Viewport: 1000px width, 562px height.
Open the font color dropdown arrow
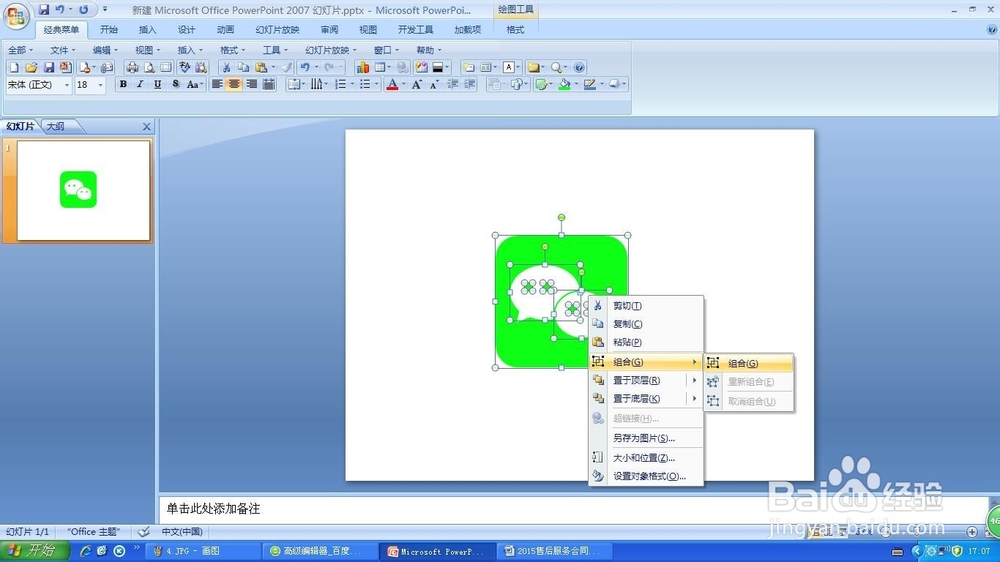pyautogui.click(x=404, y=84)
